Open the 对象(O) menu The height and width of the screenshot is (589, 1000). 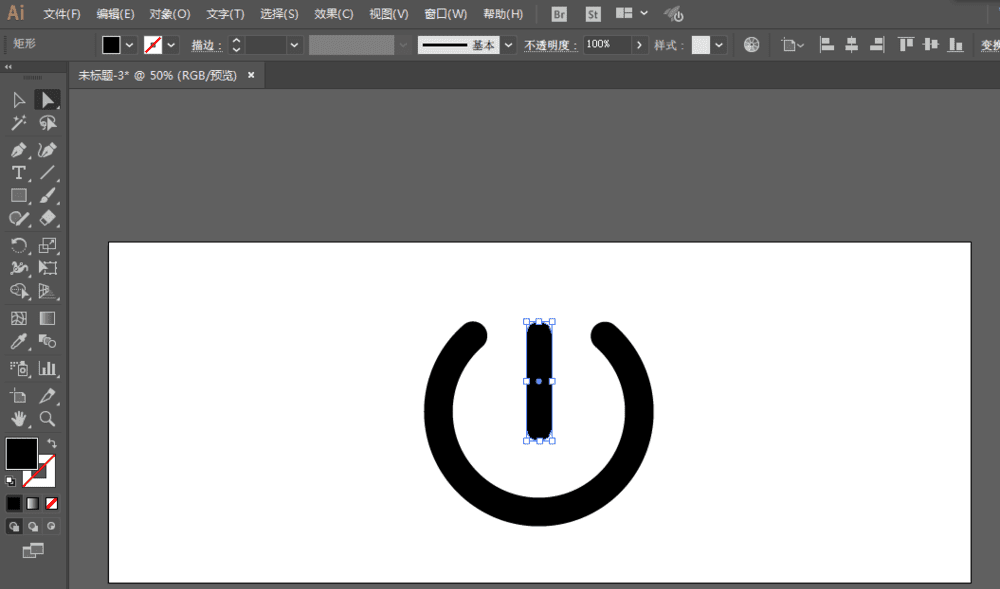pos(170,14)
